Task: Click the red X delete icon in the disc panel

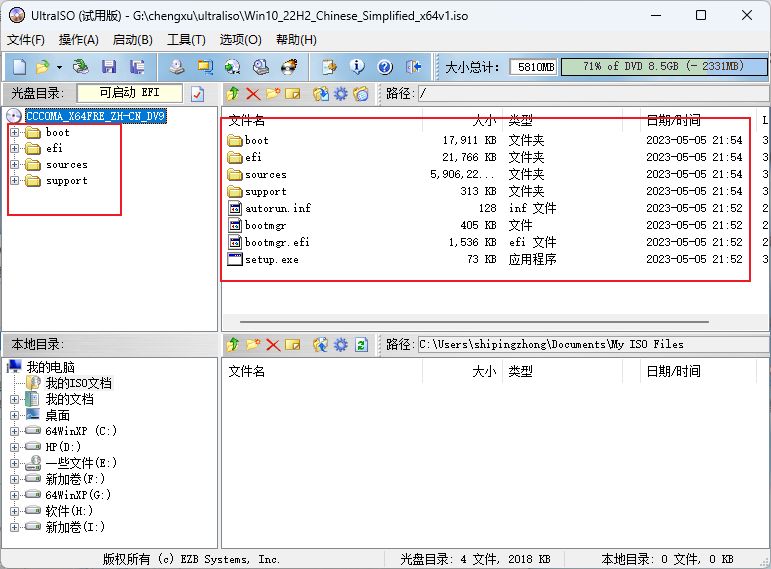Action: [252, 94]
